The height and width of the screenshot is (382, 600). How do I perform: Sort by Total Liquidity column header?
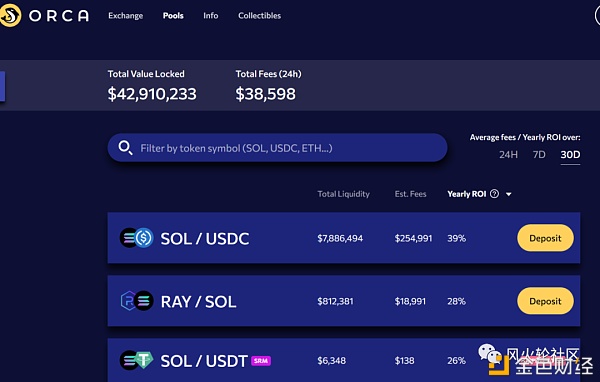tap(343, 194)
